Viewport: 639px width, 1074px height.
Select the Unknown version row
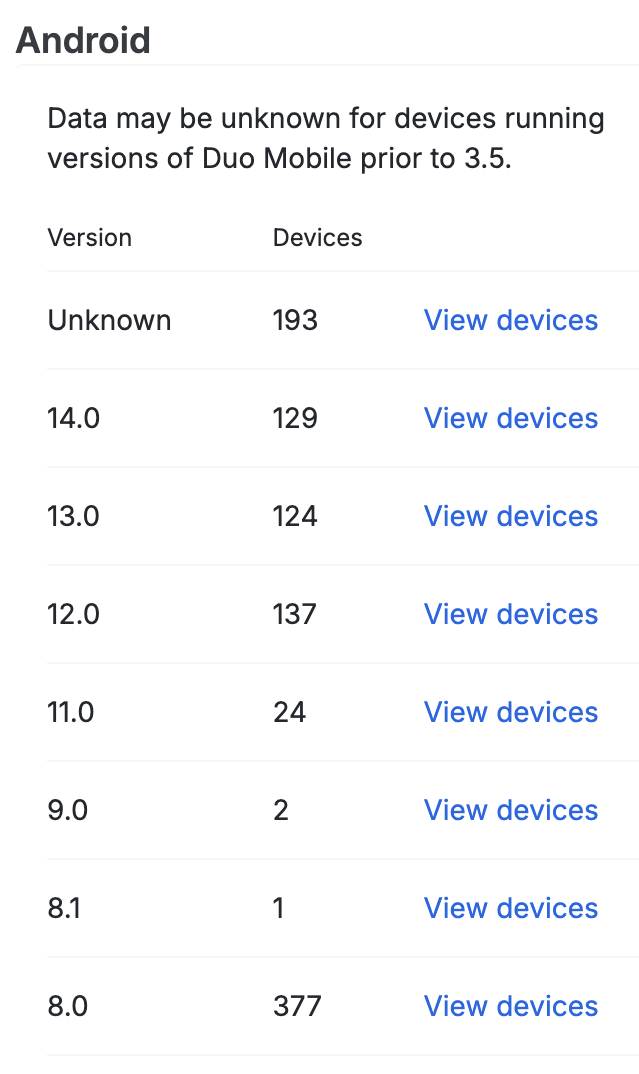pyautogui.click(x=108, y=320)
